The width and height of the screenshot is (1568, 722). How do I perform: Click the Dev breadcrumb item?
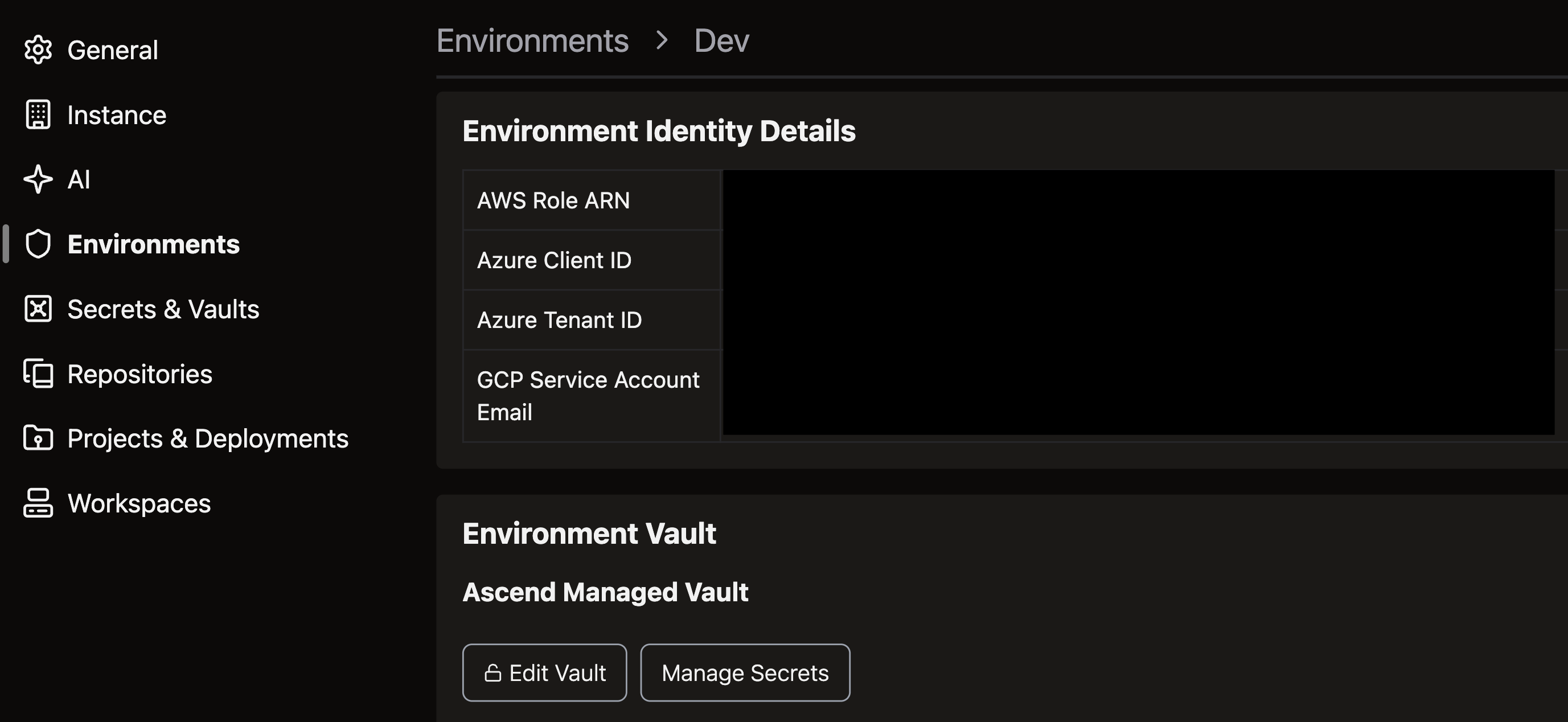click(x=721, y=41)
